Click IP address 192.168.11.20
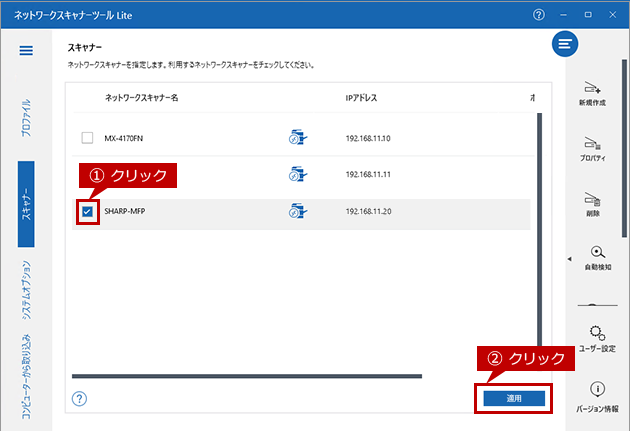630x431 pixels. [368, 211]
